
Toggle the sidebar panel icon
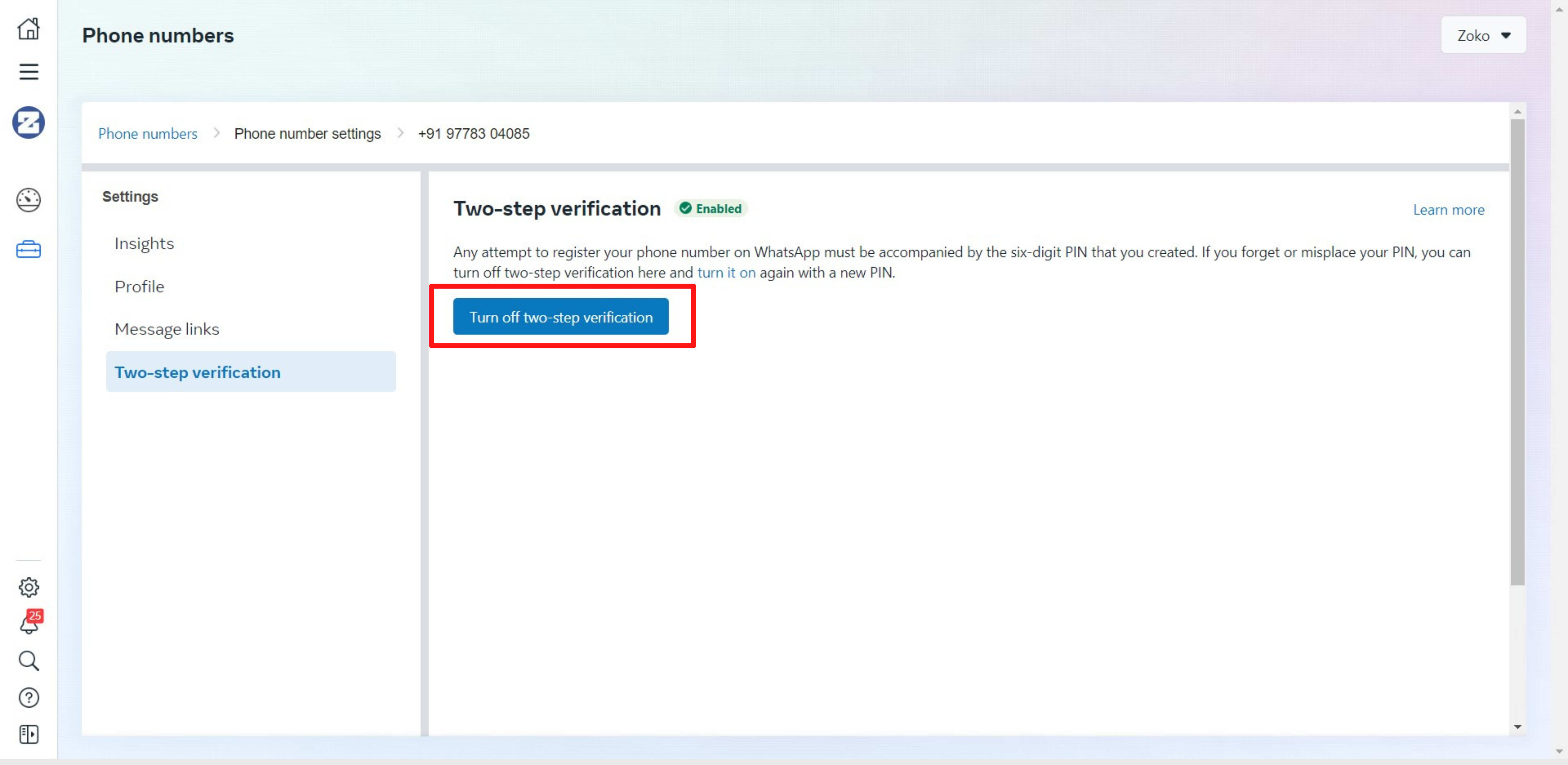[28, 735]
